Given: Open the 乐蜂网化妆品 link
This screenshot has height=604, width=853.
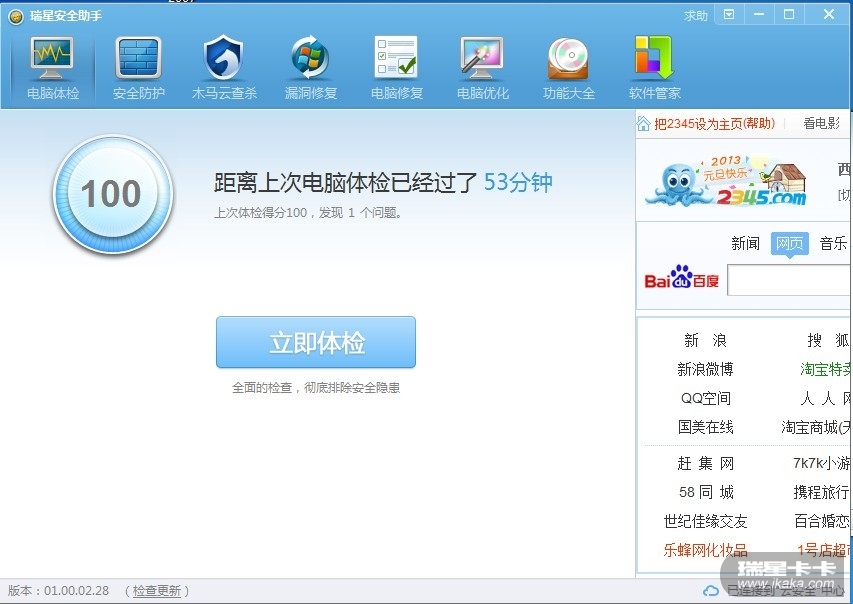Looking at the screenshot, I should pos(705,550).
